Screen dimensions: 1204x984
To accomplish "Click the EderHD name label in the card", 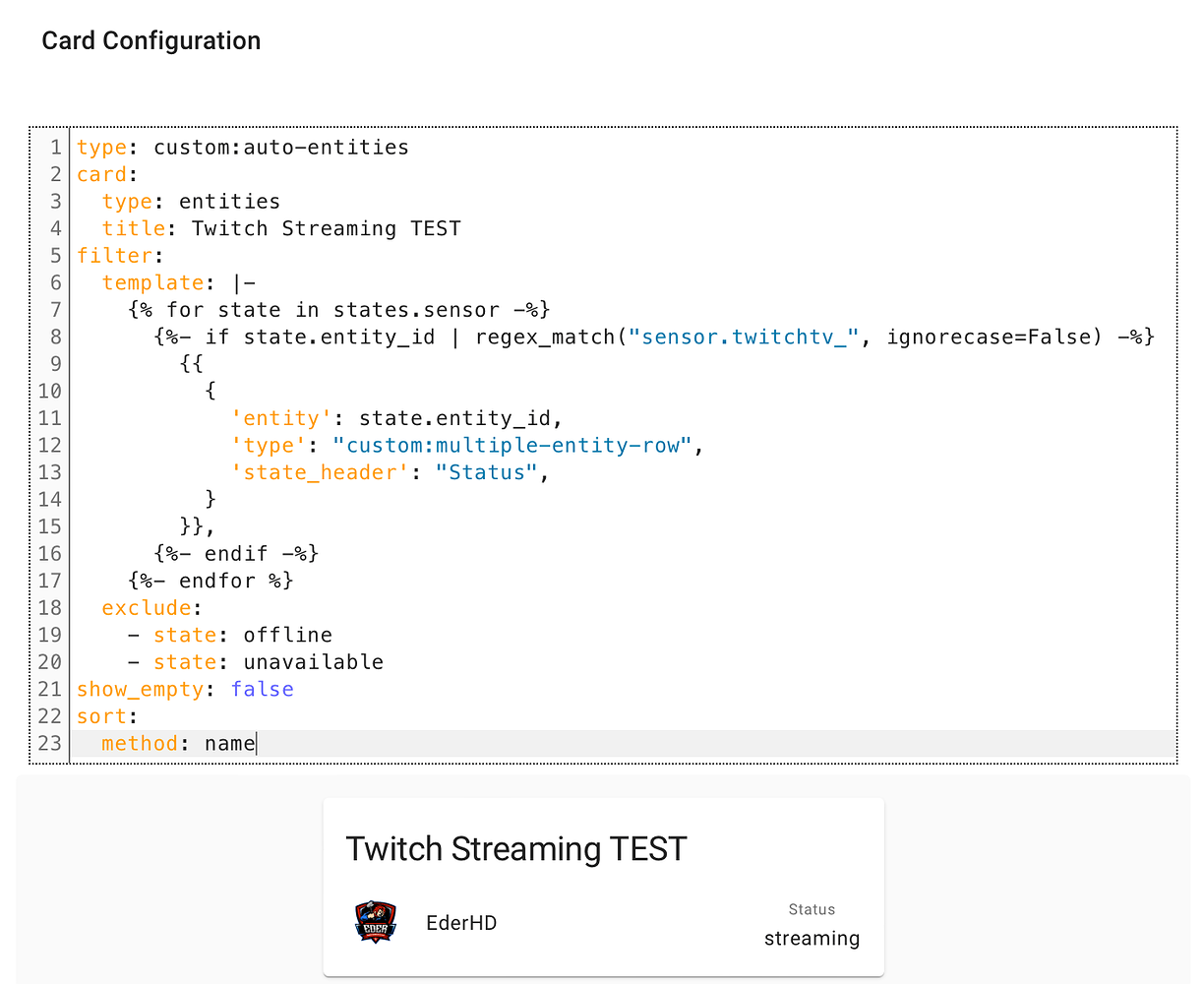I will pyautogui.click(x=460, y=923).
